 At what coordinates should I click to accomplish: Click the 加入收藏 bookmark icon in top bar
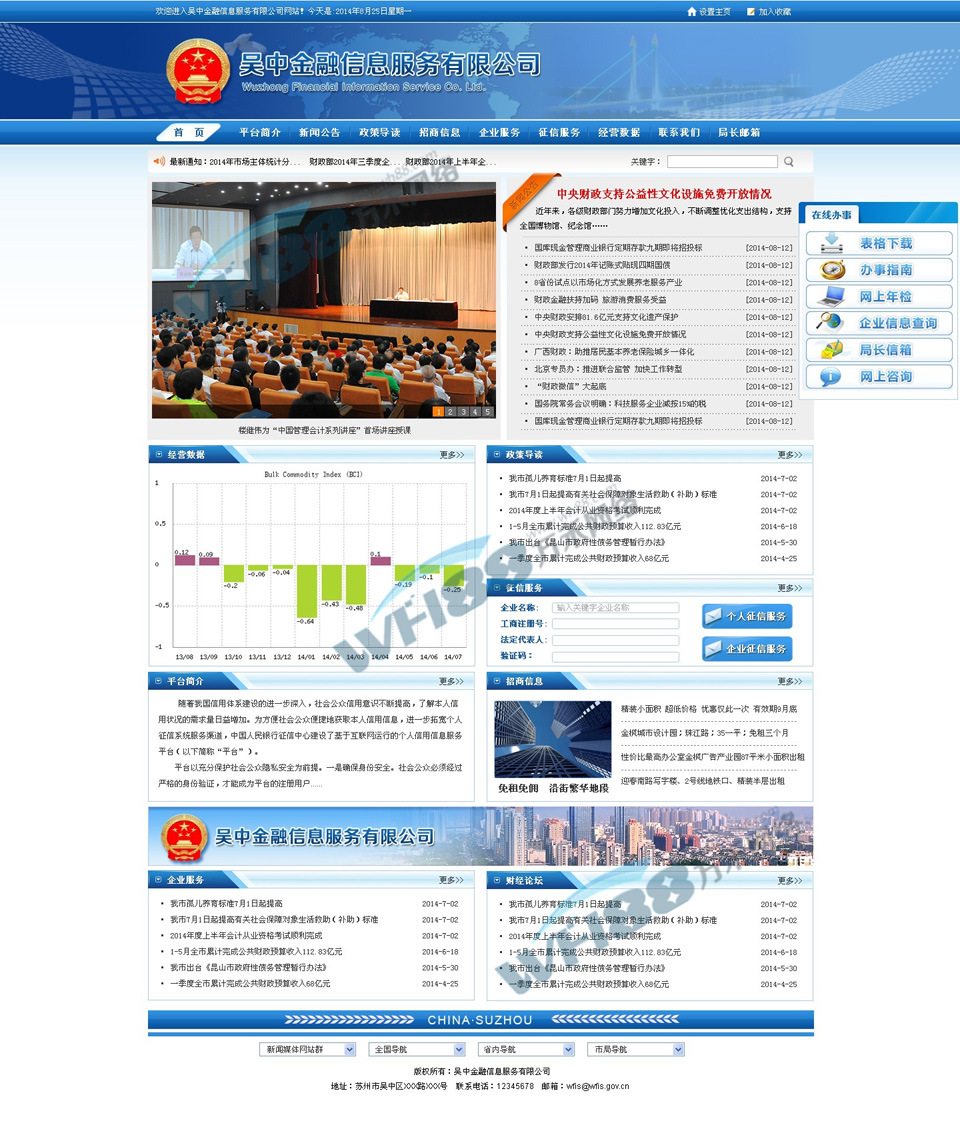tap(749, 12)
